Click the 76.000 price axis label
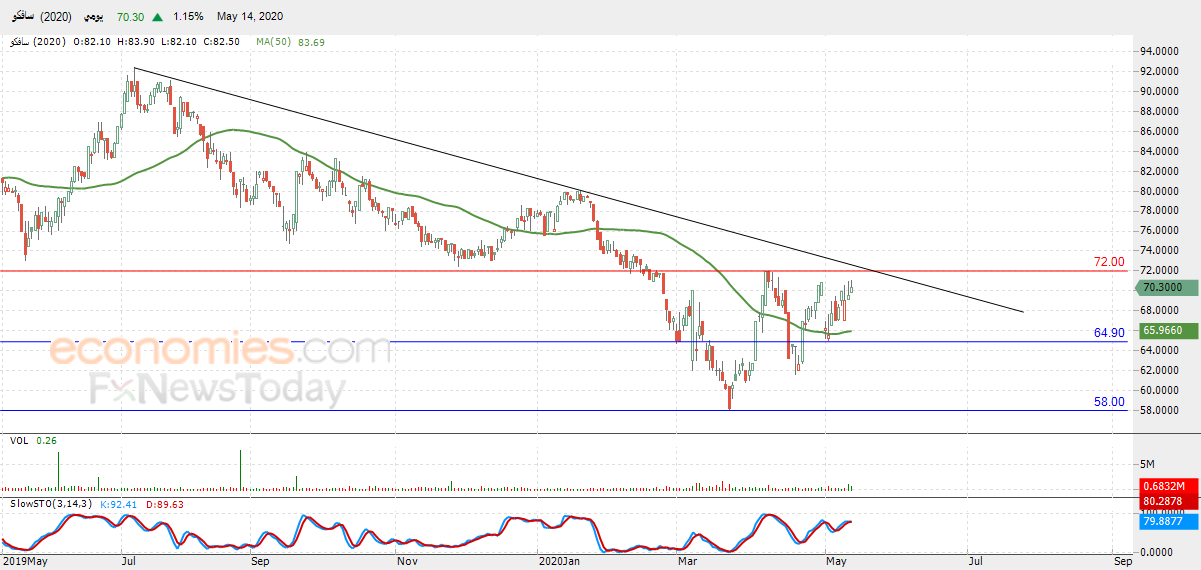This screenshot has height=570, width=1201. (1157, 231)
